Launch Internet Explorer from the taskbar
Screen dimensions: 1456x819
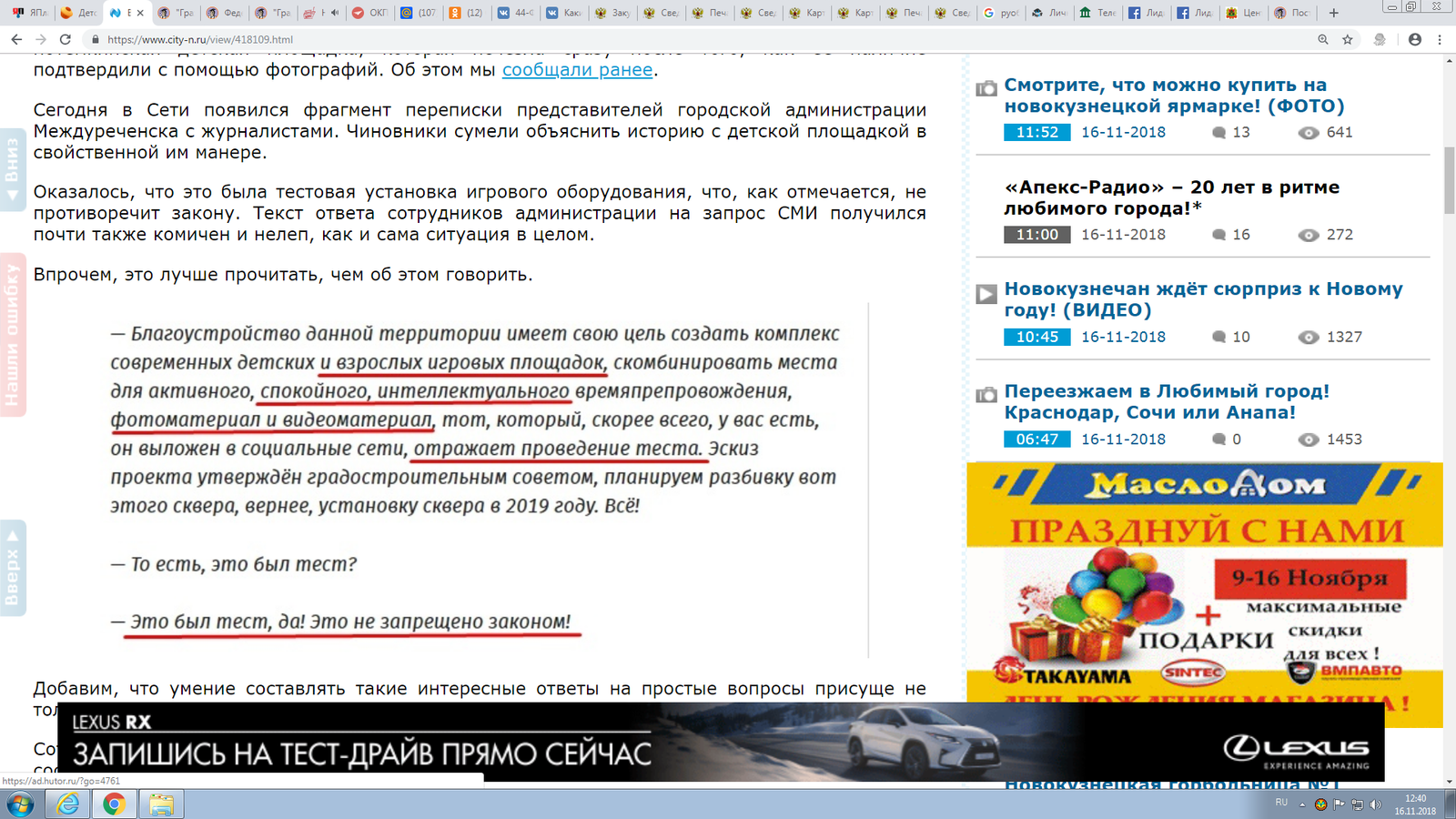68,804
